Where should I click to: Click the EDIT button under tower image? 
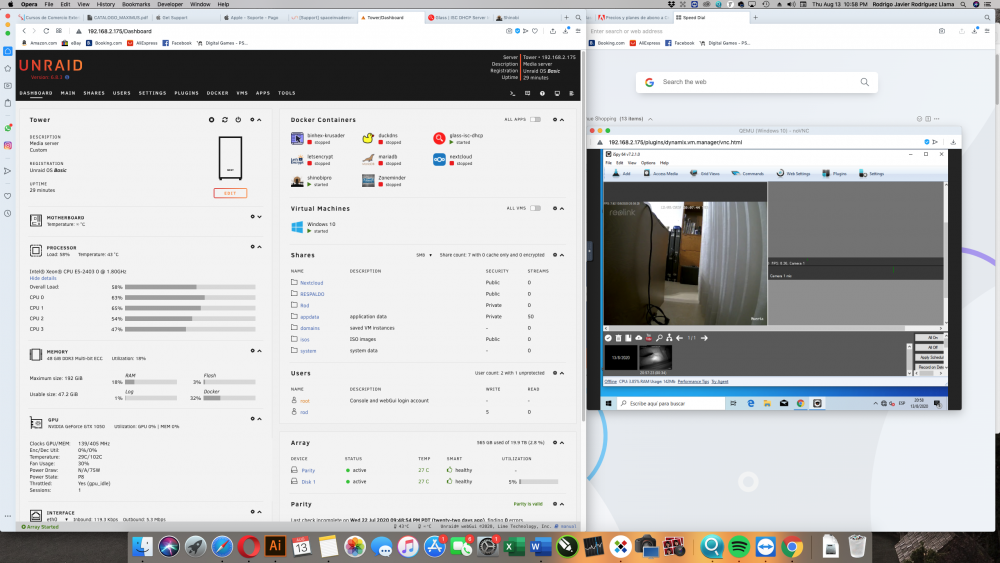(230, 193)
